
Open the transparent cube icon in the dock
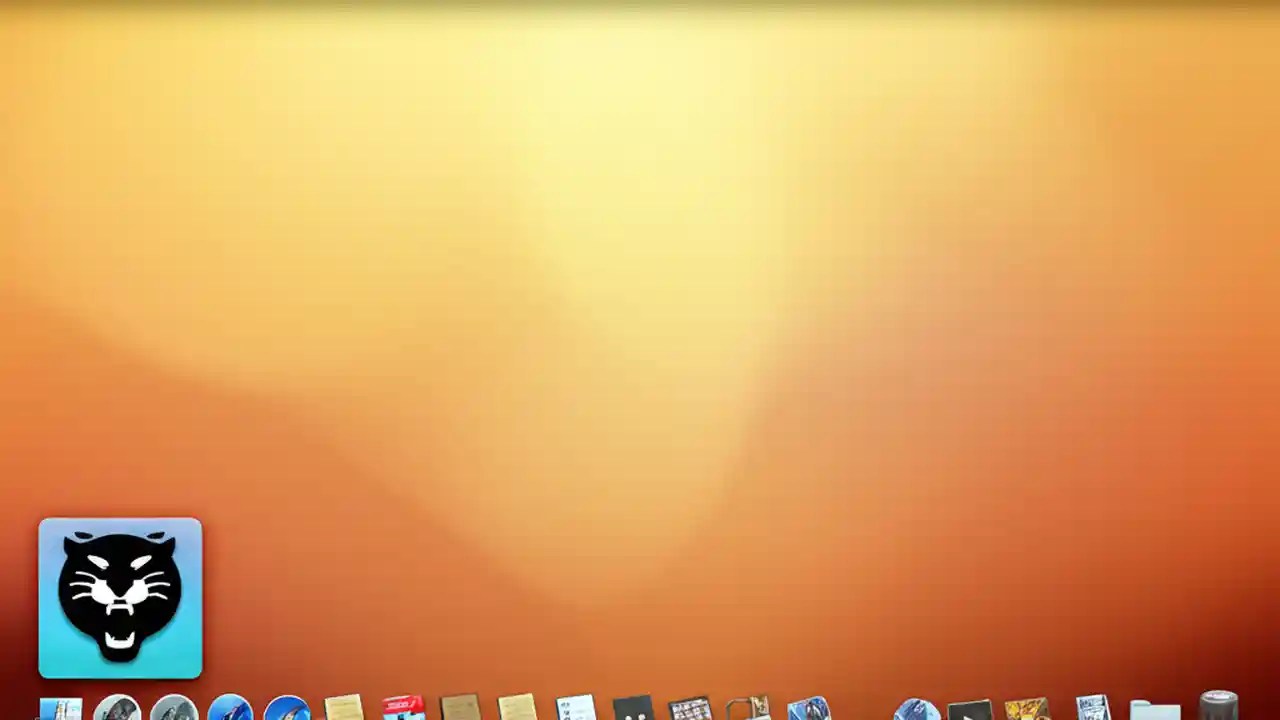pos(748,710)
